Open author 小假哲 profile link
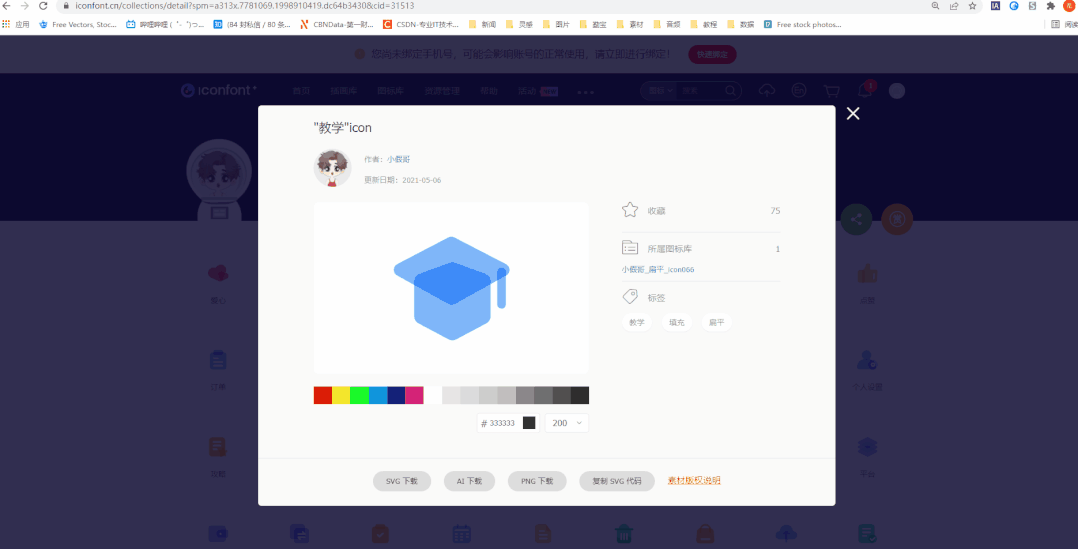The height and width of the screenshot is (549, 1078). coord(399,159)
